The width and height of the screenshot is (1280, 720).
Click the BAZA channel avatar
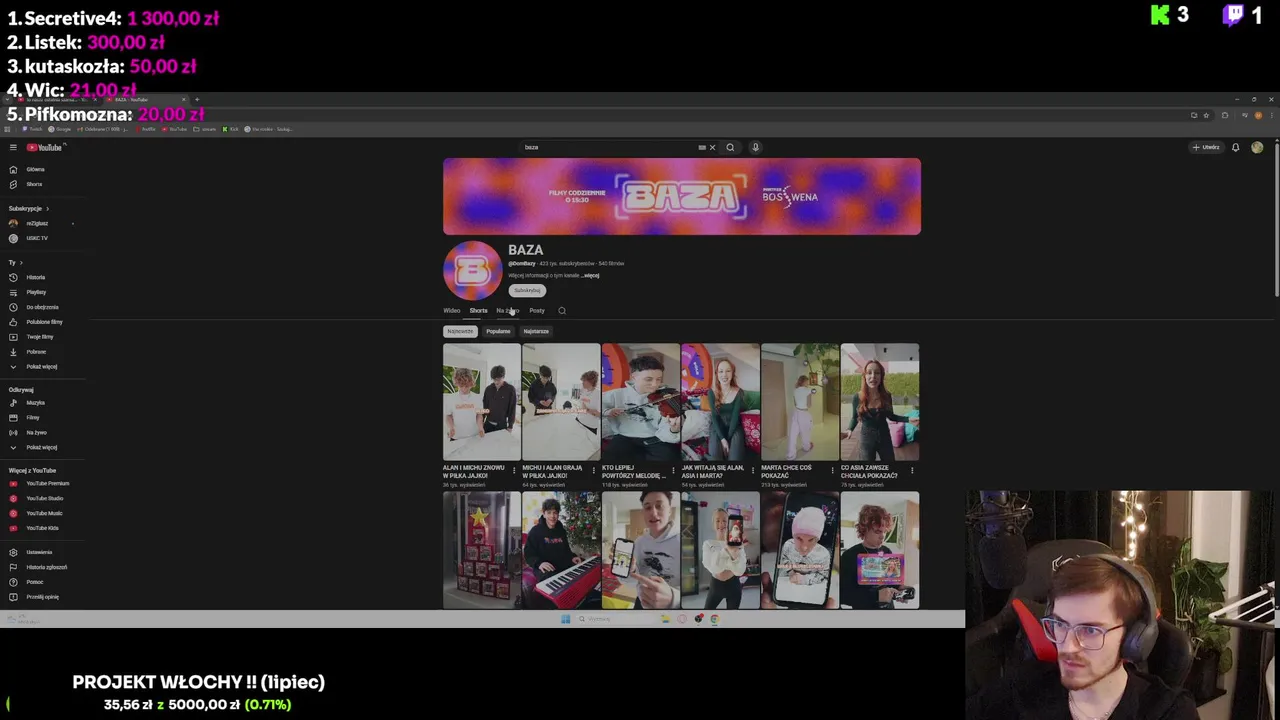(473, 270)
